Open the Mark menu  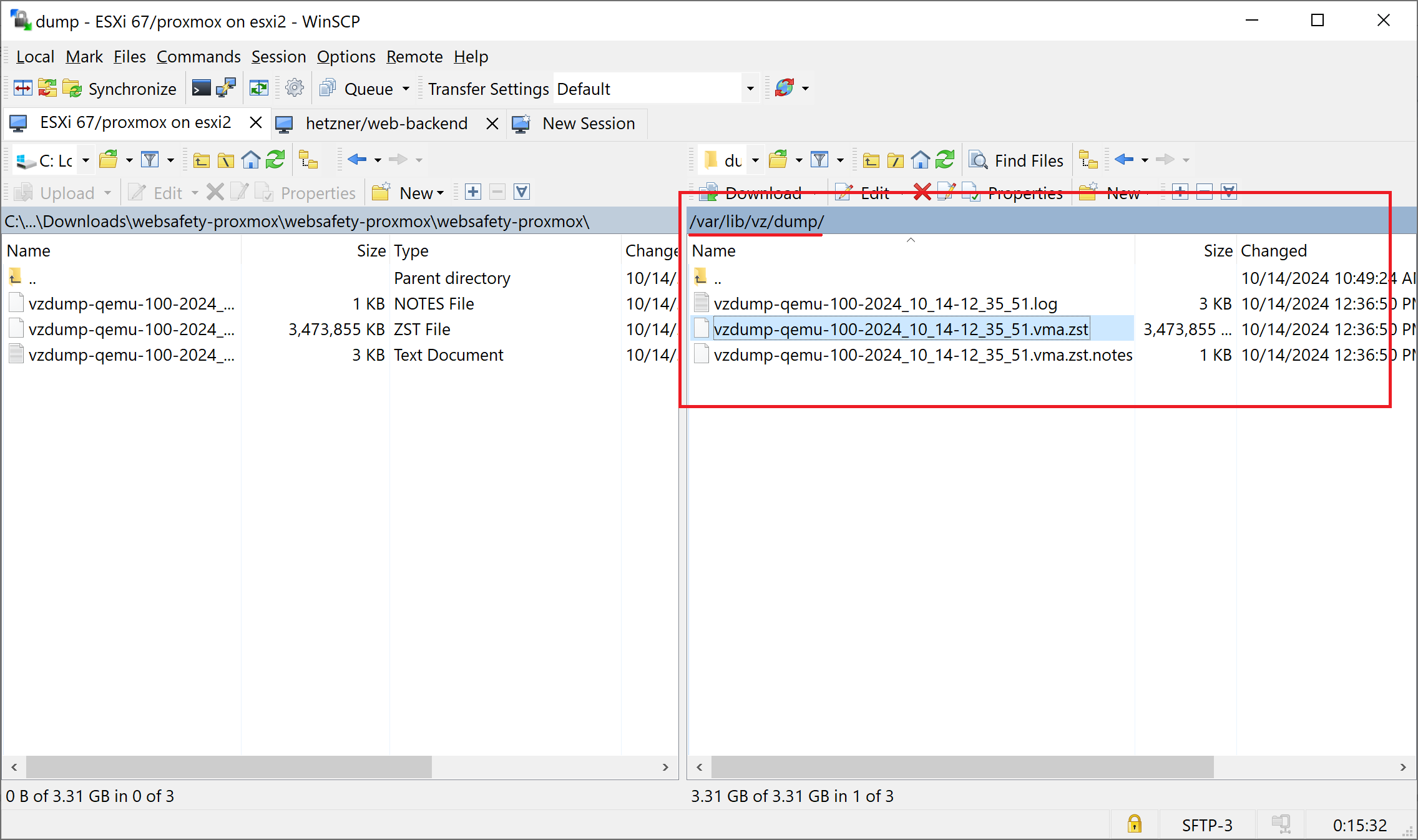[84, 57]
